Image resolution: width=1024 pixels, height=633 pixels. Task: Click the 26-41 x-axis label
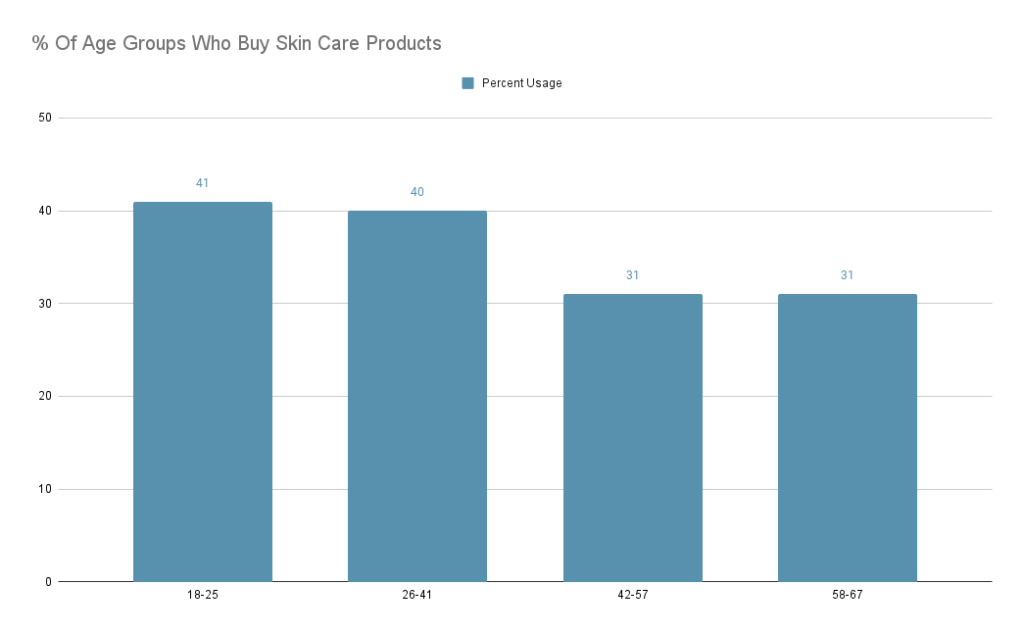417,595
